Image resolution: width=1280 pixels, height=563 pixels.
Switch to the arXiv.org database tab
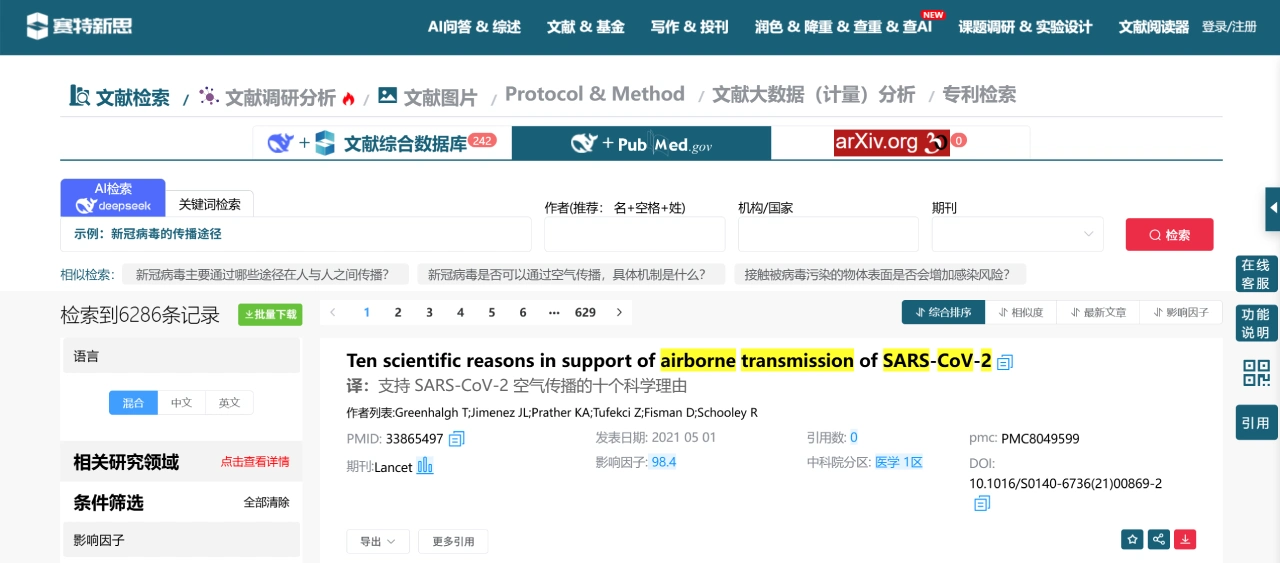tap(900, 143)
